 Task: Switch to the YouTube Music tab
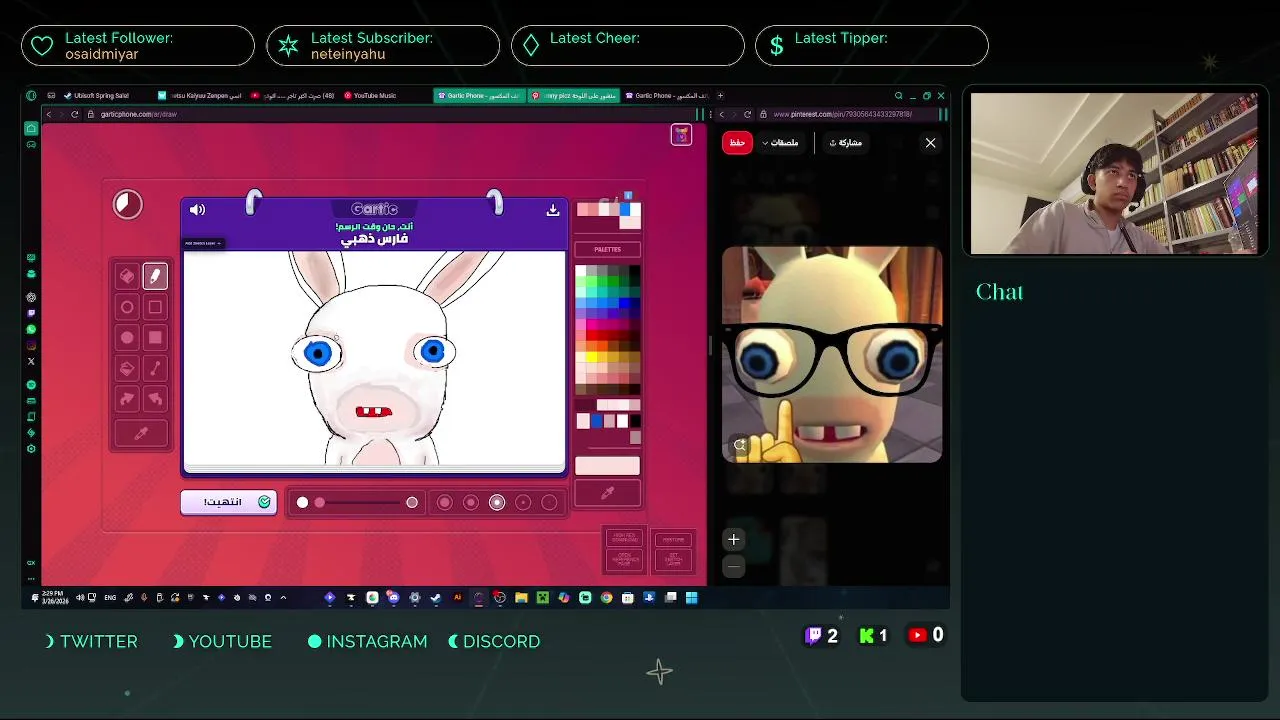click(374, 96)
